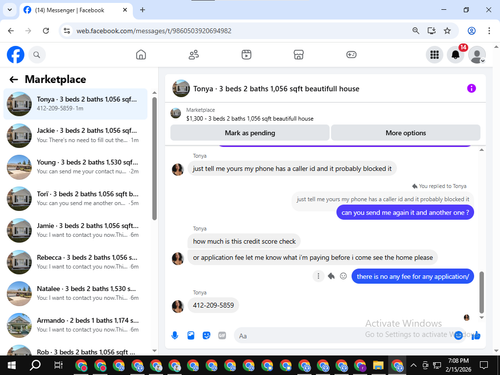Open Rebecca conversation

click(75, 262)
